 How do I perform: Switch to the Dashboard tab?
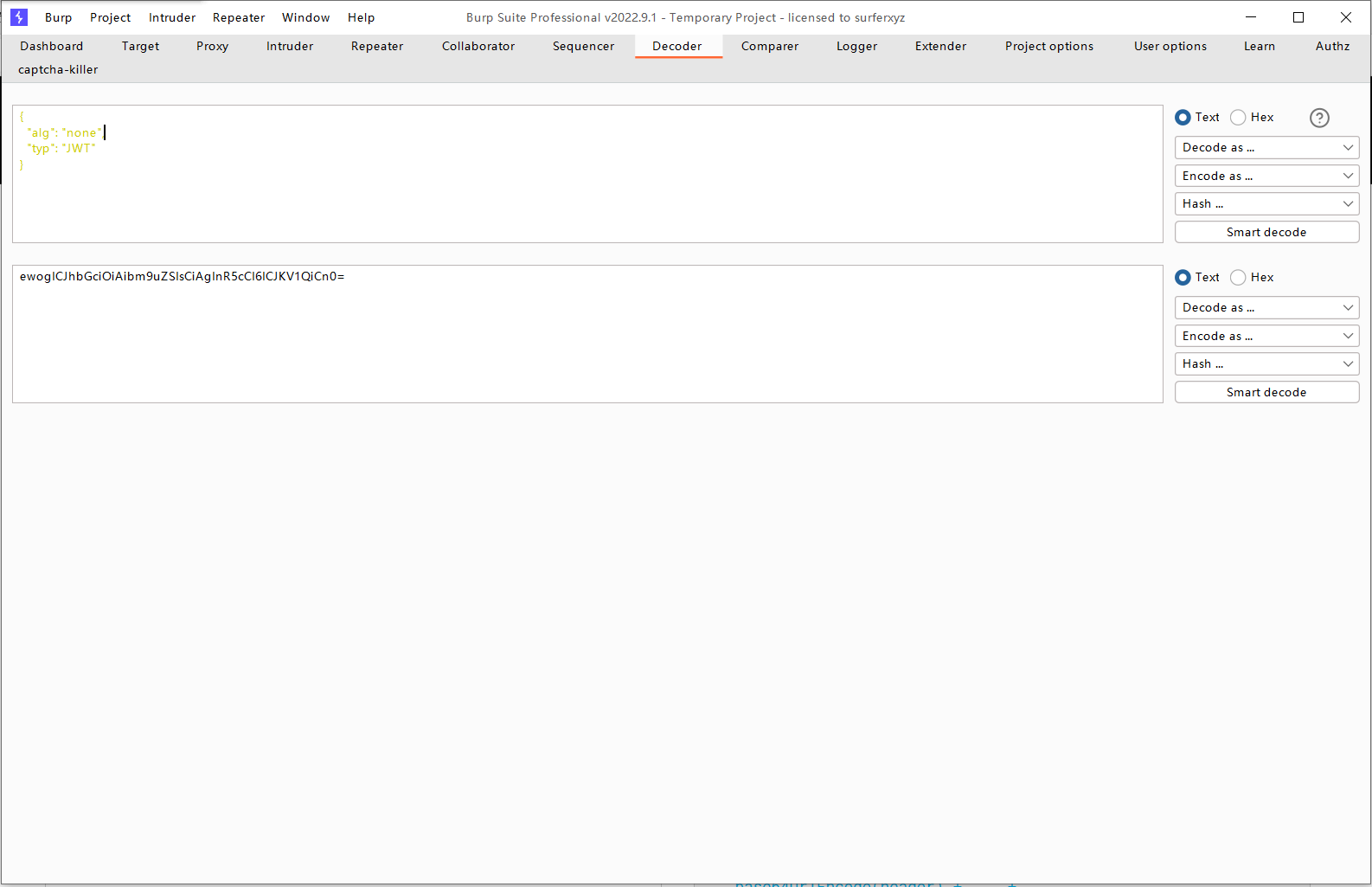coord(52,47)
